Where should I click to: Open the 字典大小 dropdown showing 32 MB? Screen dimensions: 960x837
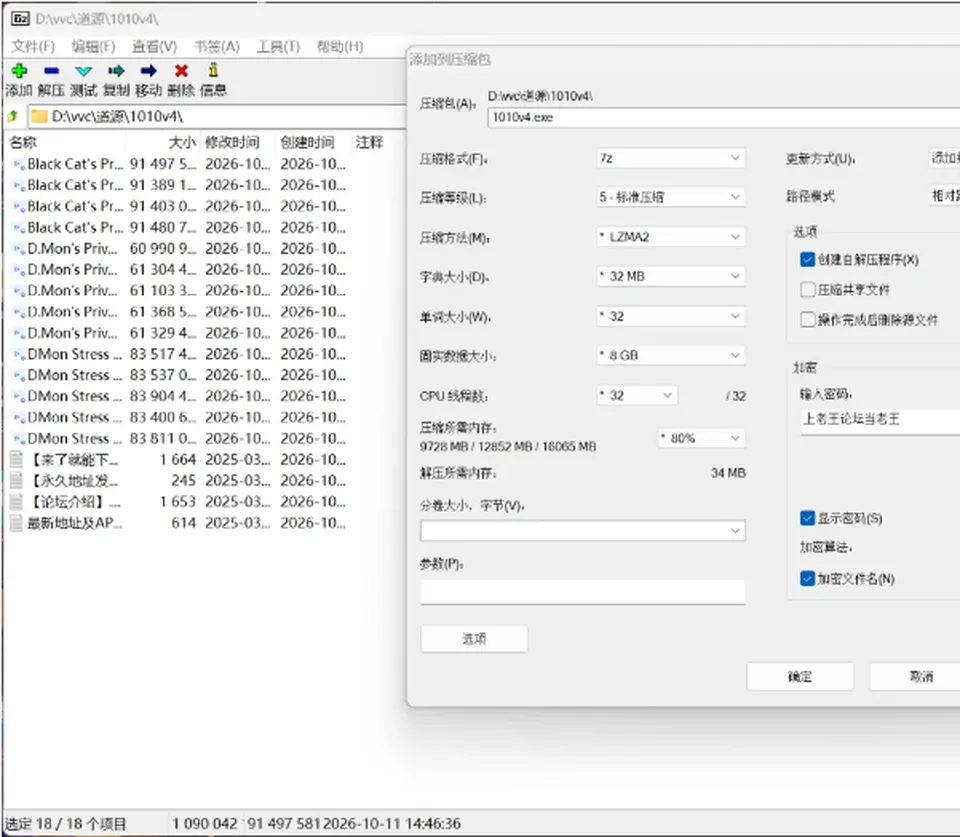pyautogui.click(x=670, y=277)
